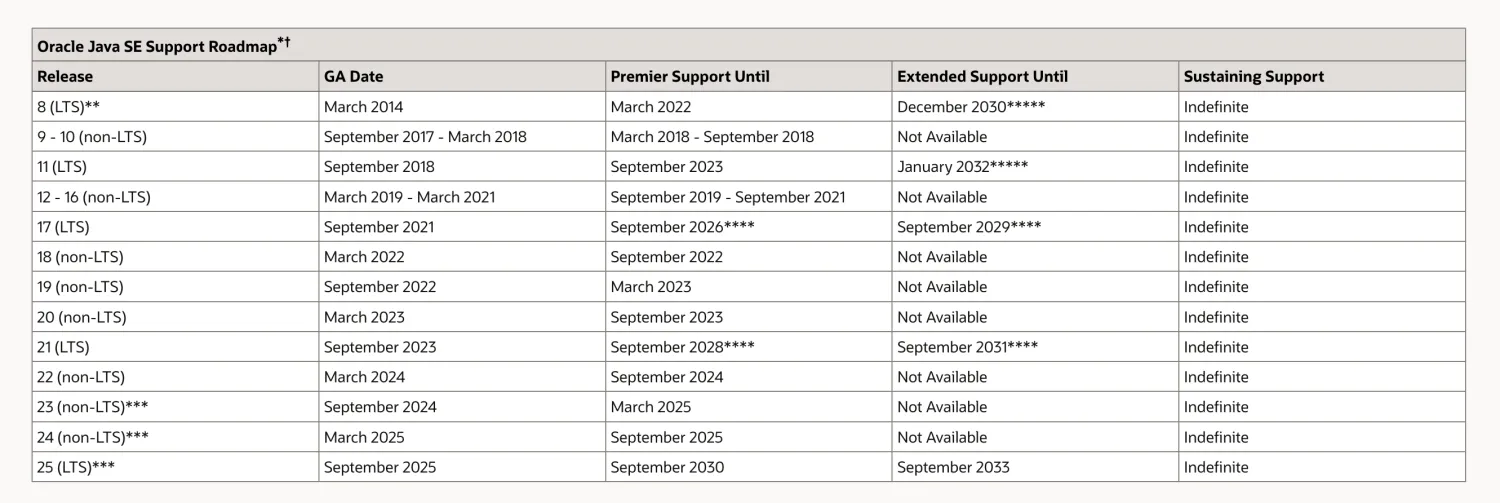This screenshot has width=1500, height=503.
Task: Select the 17 (LTS) release cell
Action: [x=175, y=227]
